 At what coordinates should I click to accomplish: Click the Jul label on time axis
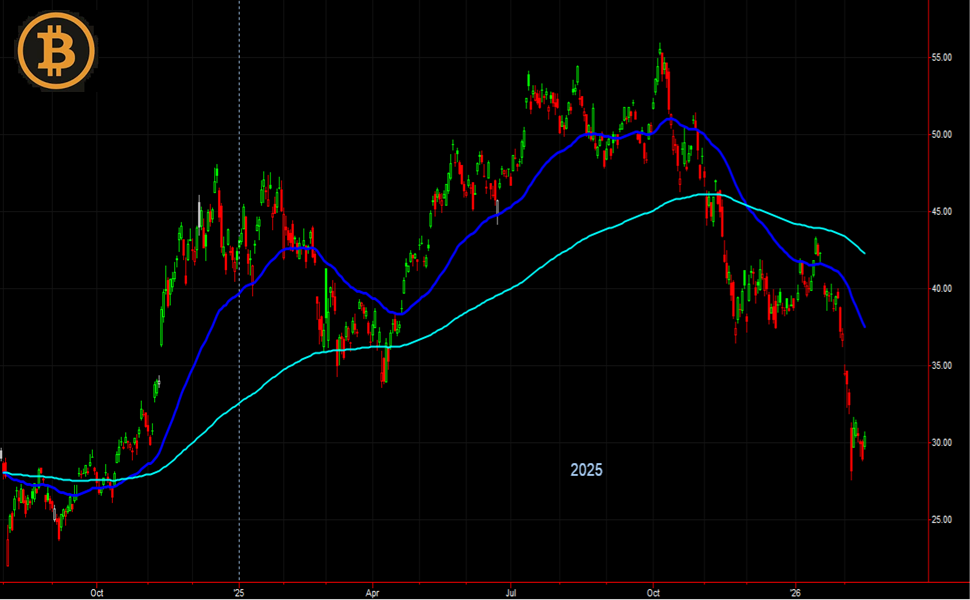pos(511,591)
